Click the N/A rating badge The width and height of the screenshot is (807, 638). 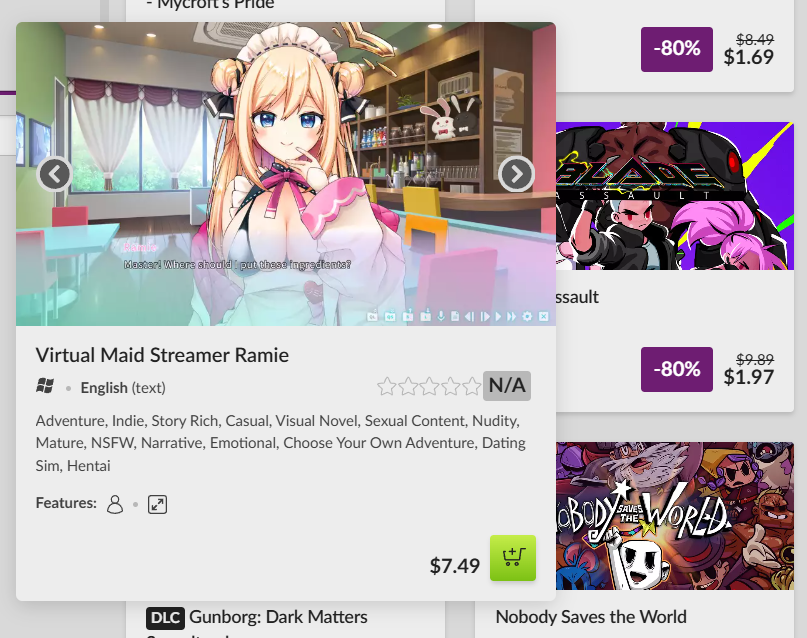506,385
